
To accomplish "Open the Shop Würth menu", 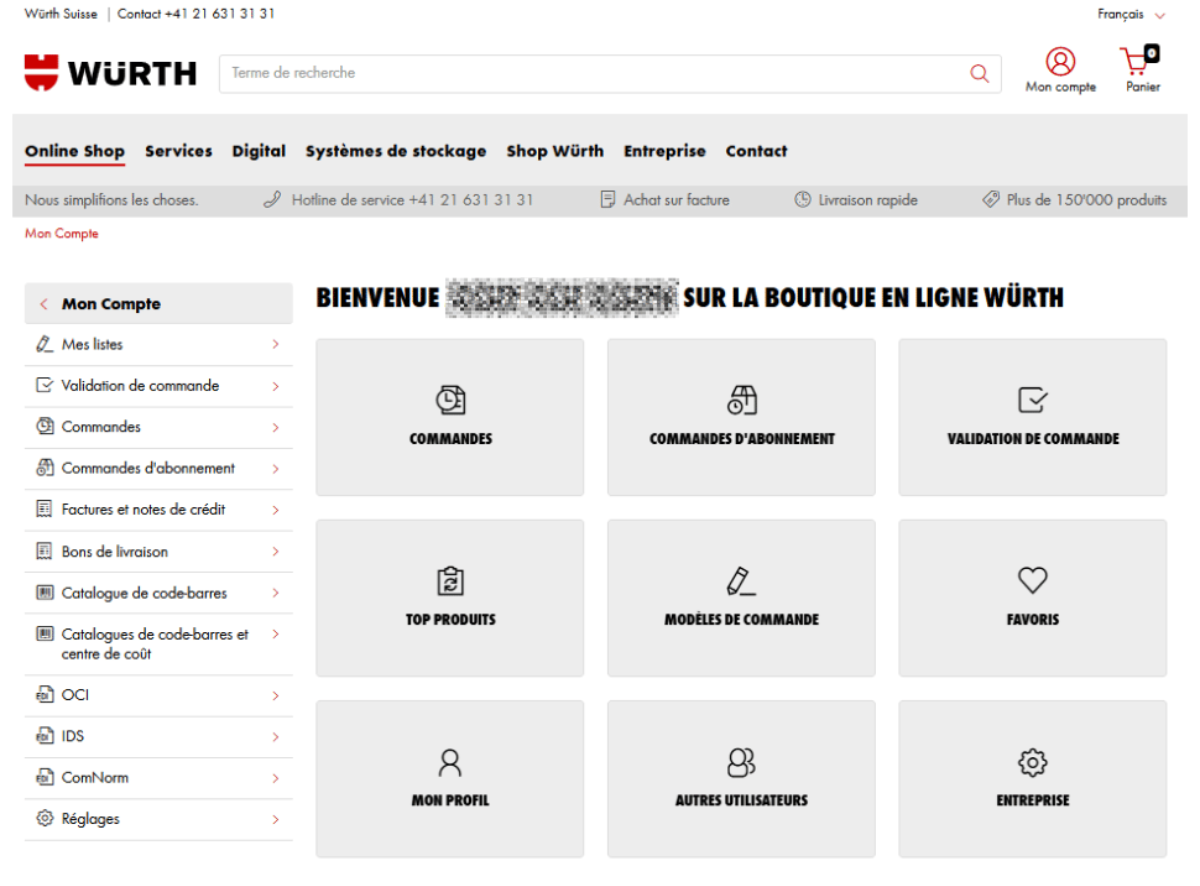I will [x=555, y=151].
